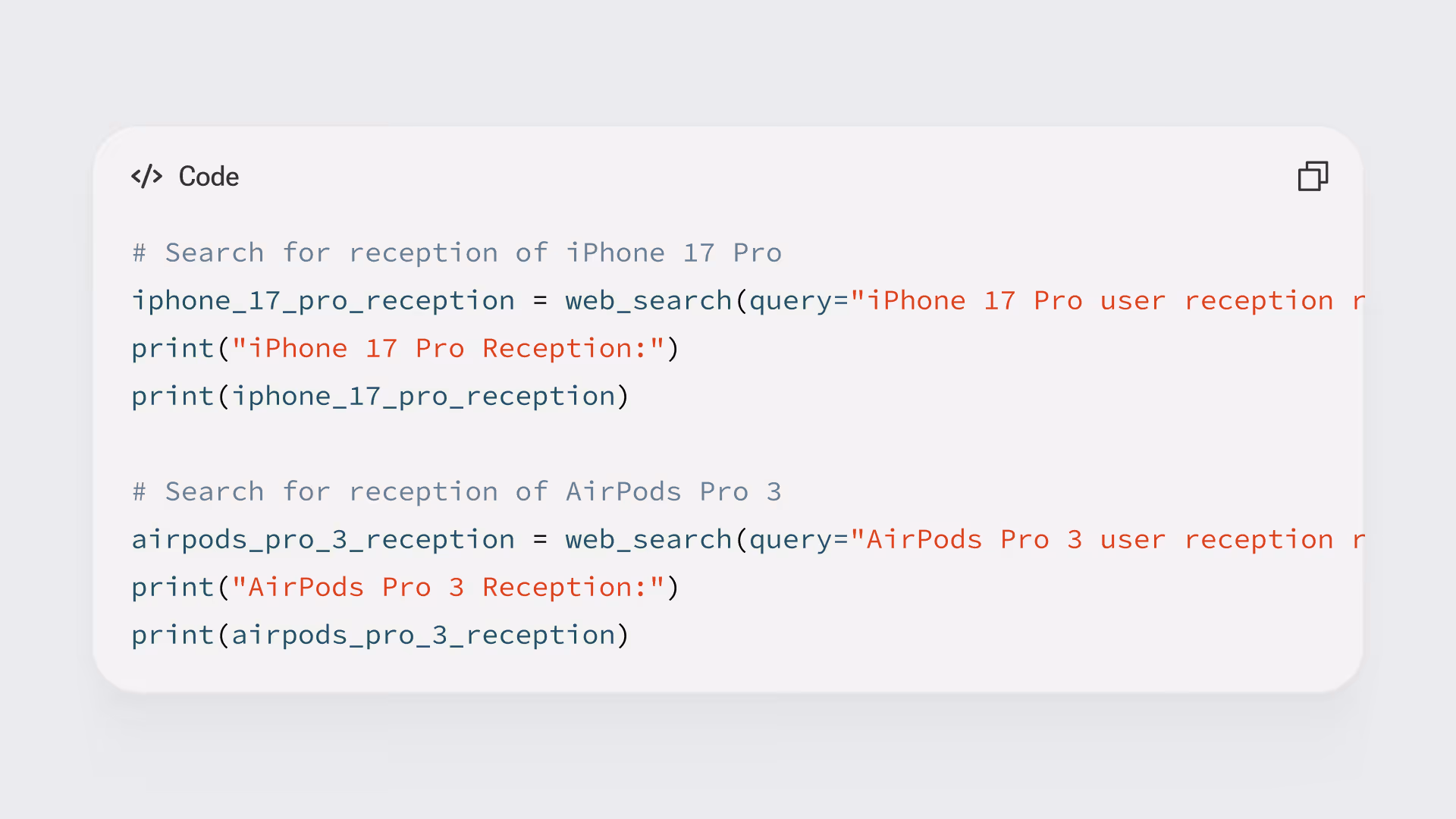Click the print(iphone_17_pro_reception) statement
Viewport: 1456px width, 819px height.
point(379,395)
